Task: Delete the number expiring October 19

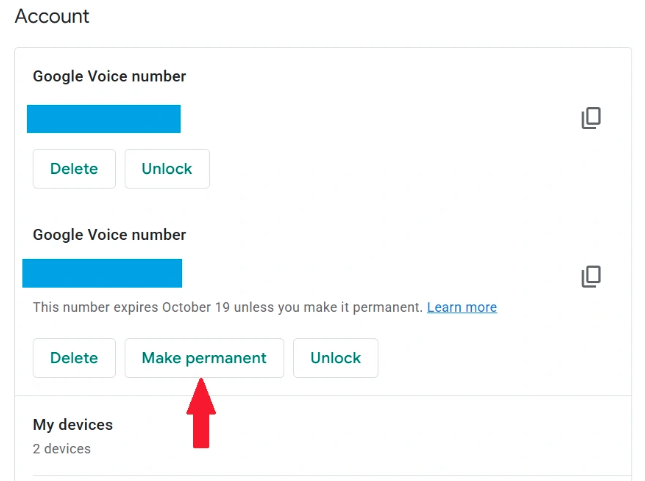Action: point(74,358)
